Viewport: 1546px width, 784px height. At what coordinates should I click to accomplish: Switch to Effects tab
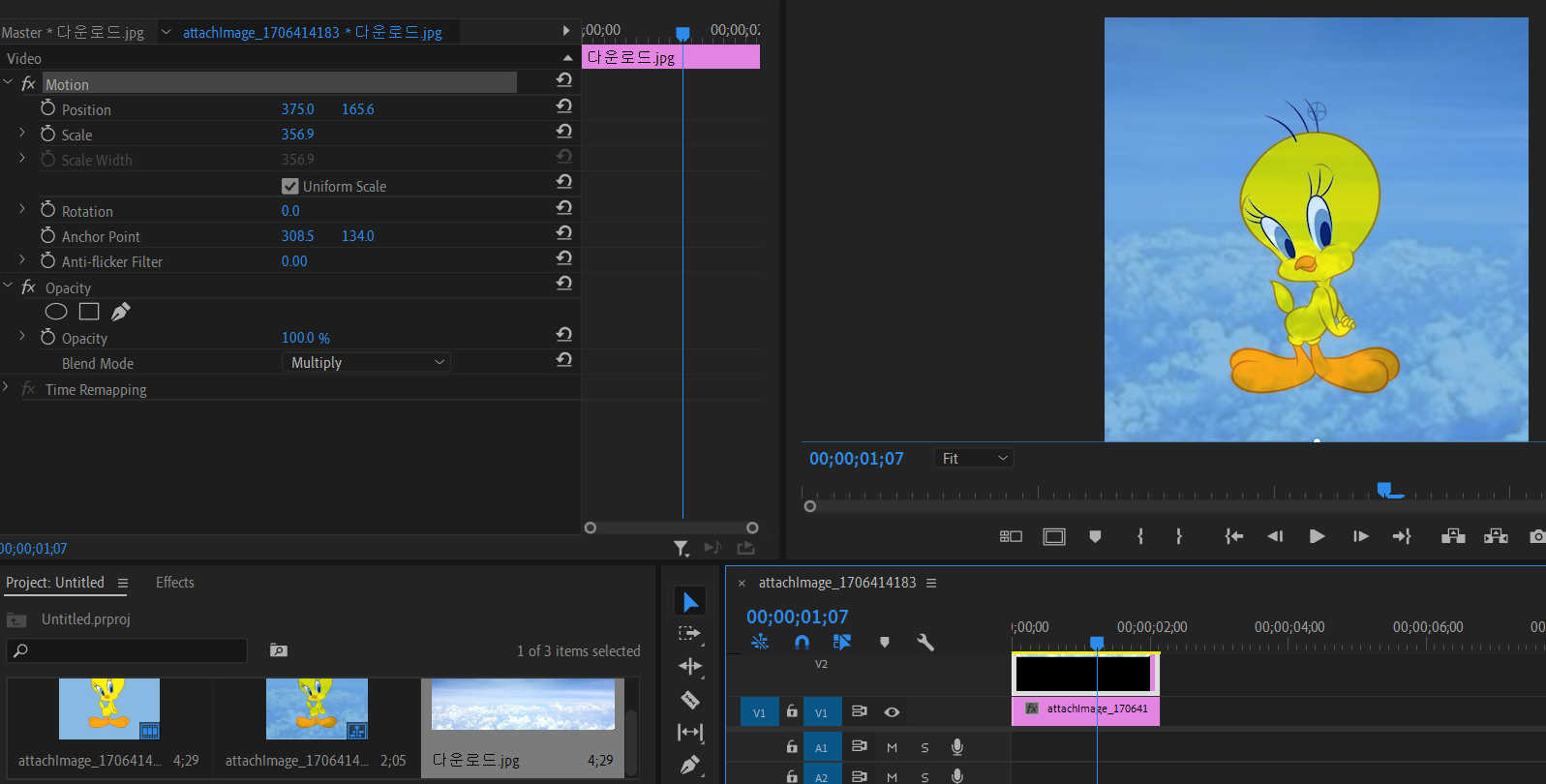[175, 583]
